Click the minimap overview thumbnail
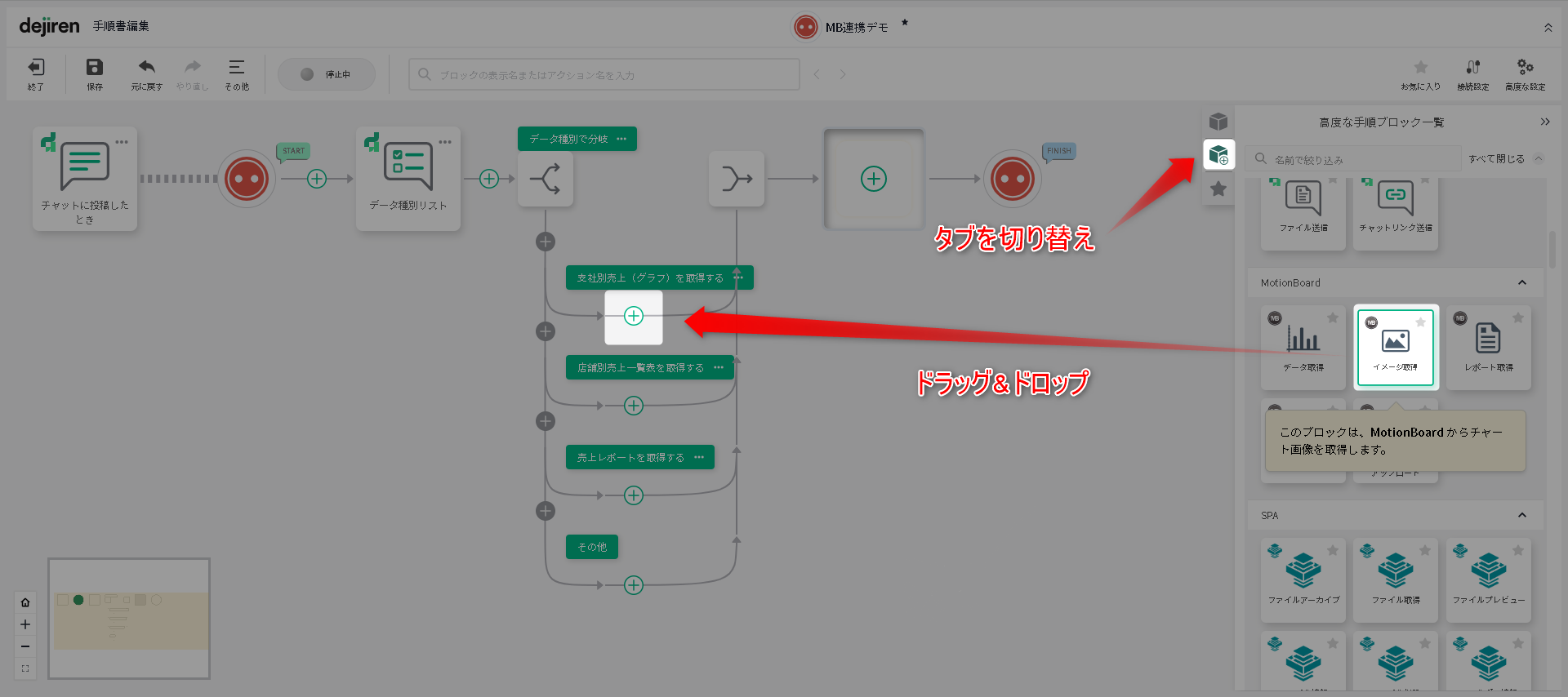This screenshot has width=1568, height=697. (129, 619)
